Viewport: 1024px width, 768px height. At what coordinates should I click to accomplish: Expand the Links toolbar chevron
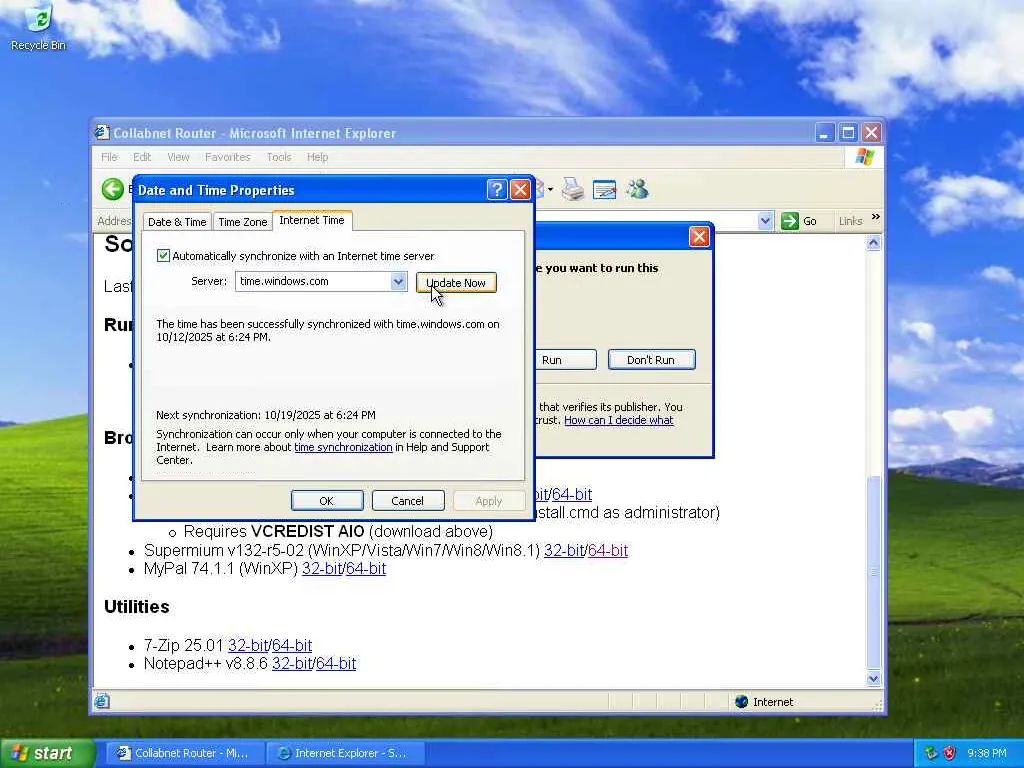(876, 217)
